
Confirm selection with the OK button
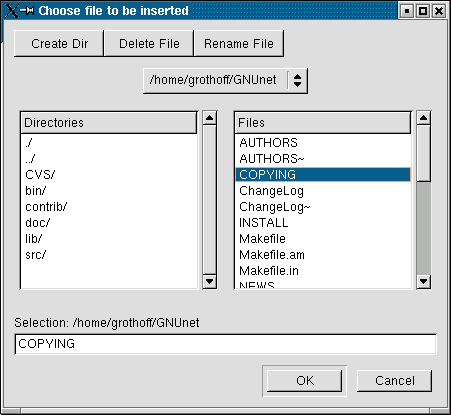pos(305,381)
